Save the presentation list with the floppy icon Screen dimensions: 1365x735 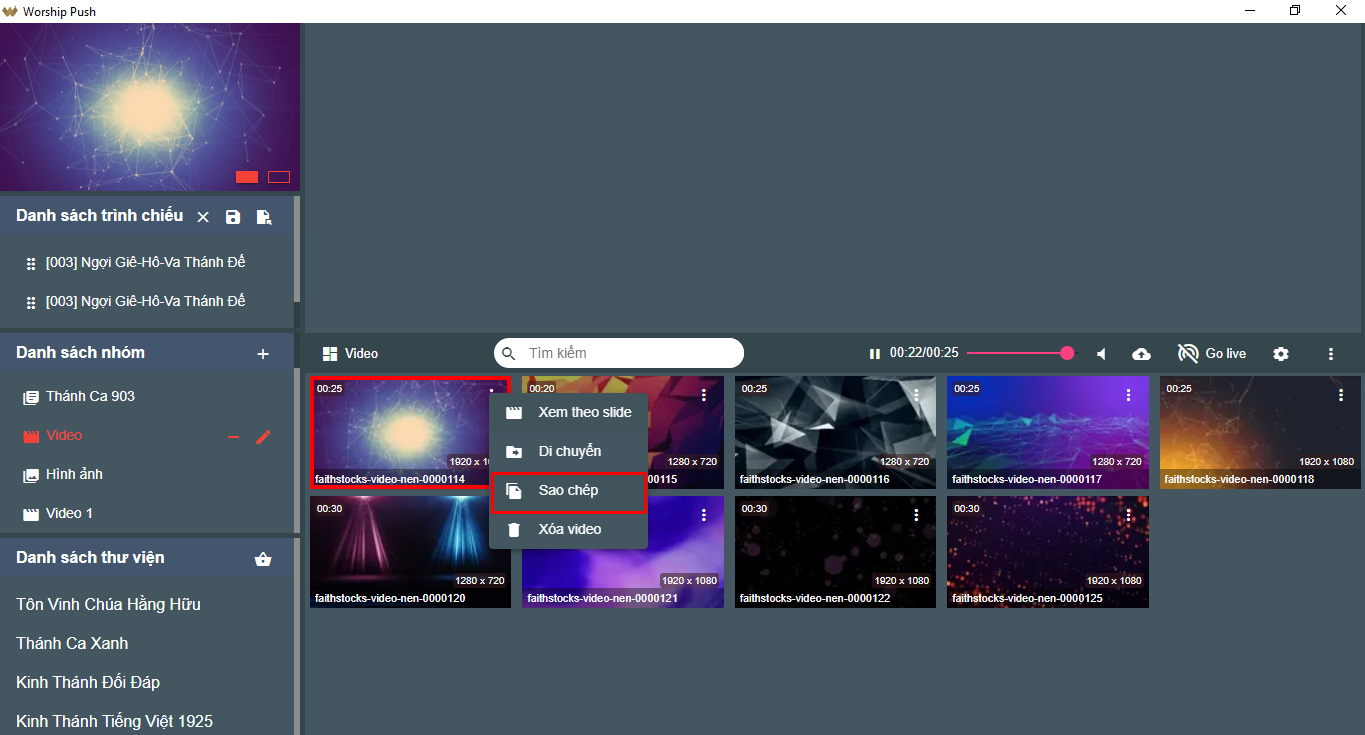233,217
